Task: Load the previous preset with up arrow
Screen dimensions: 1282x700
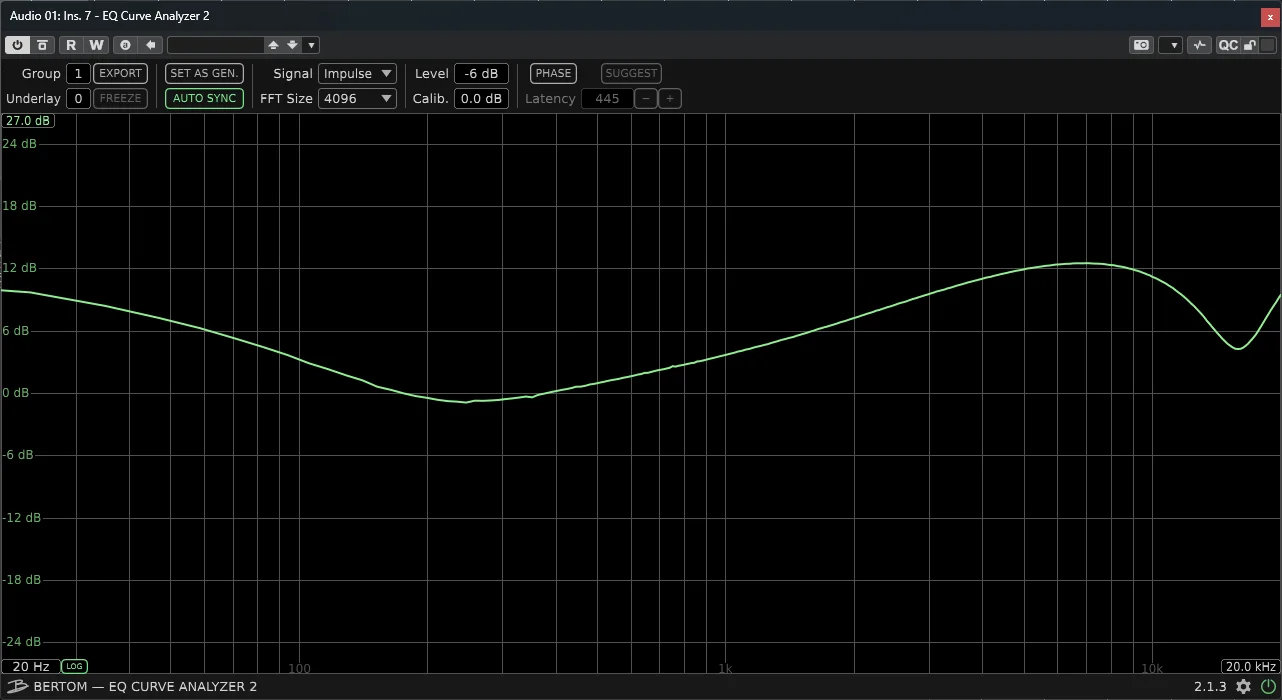Action: tap(273, 45)
